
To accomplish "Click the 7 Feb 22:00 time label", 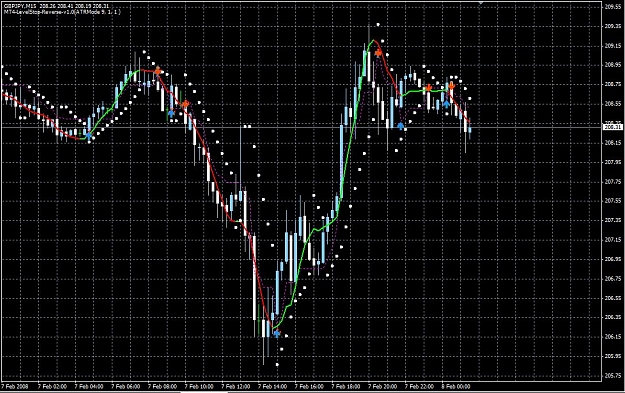I will coord(419,387).
